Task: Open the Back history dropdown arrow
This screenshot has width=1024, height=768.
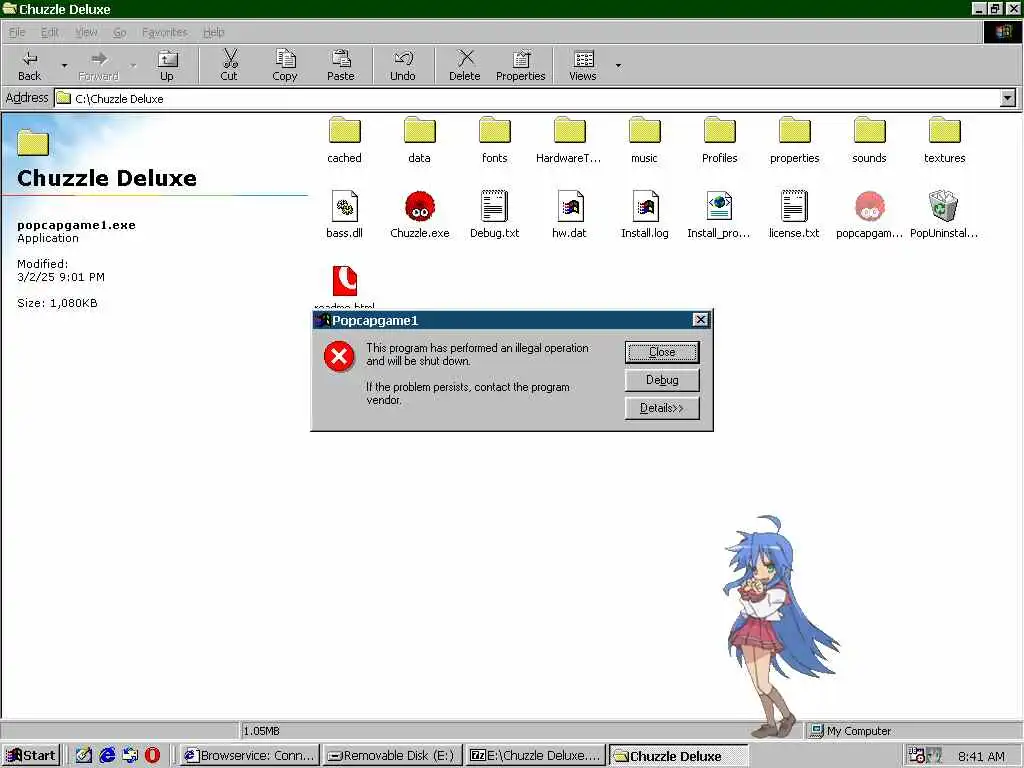Action: 64,65
